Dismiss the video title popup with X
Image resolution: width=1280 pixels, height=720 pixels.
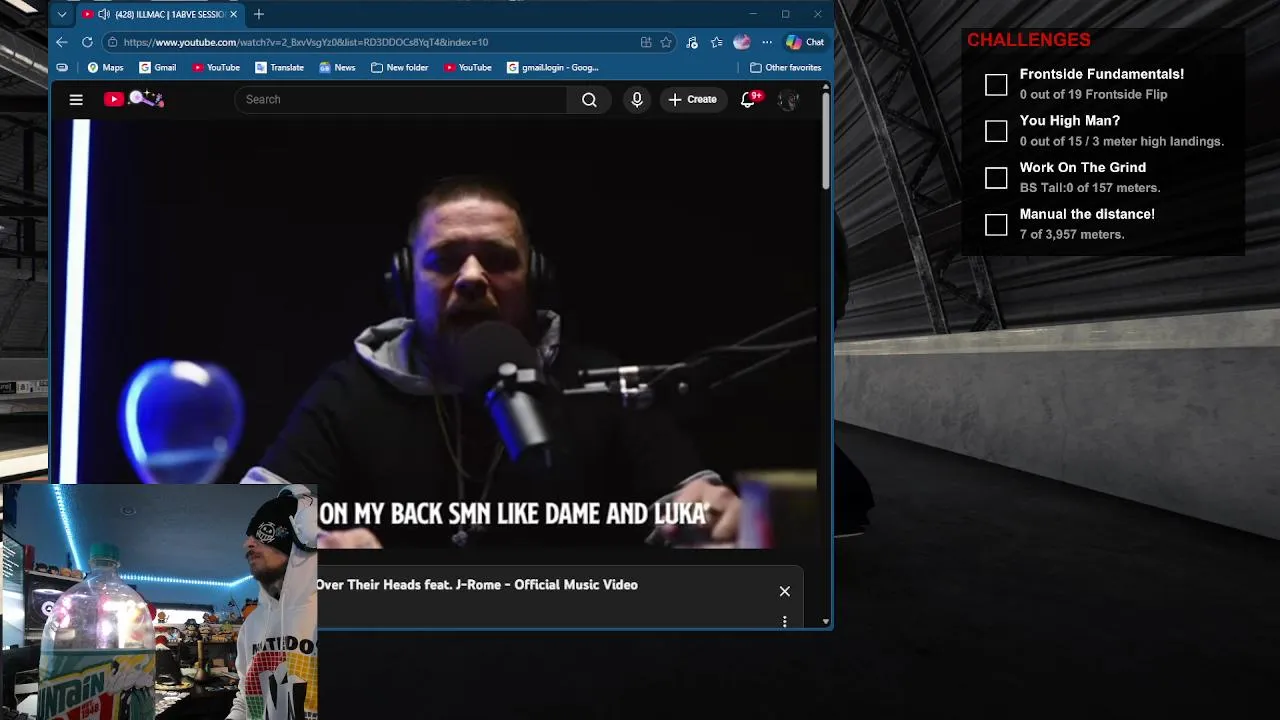[x=785, y=591]
